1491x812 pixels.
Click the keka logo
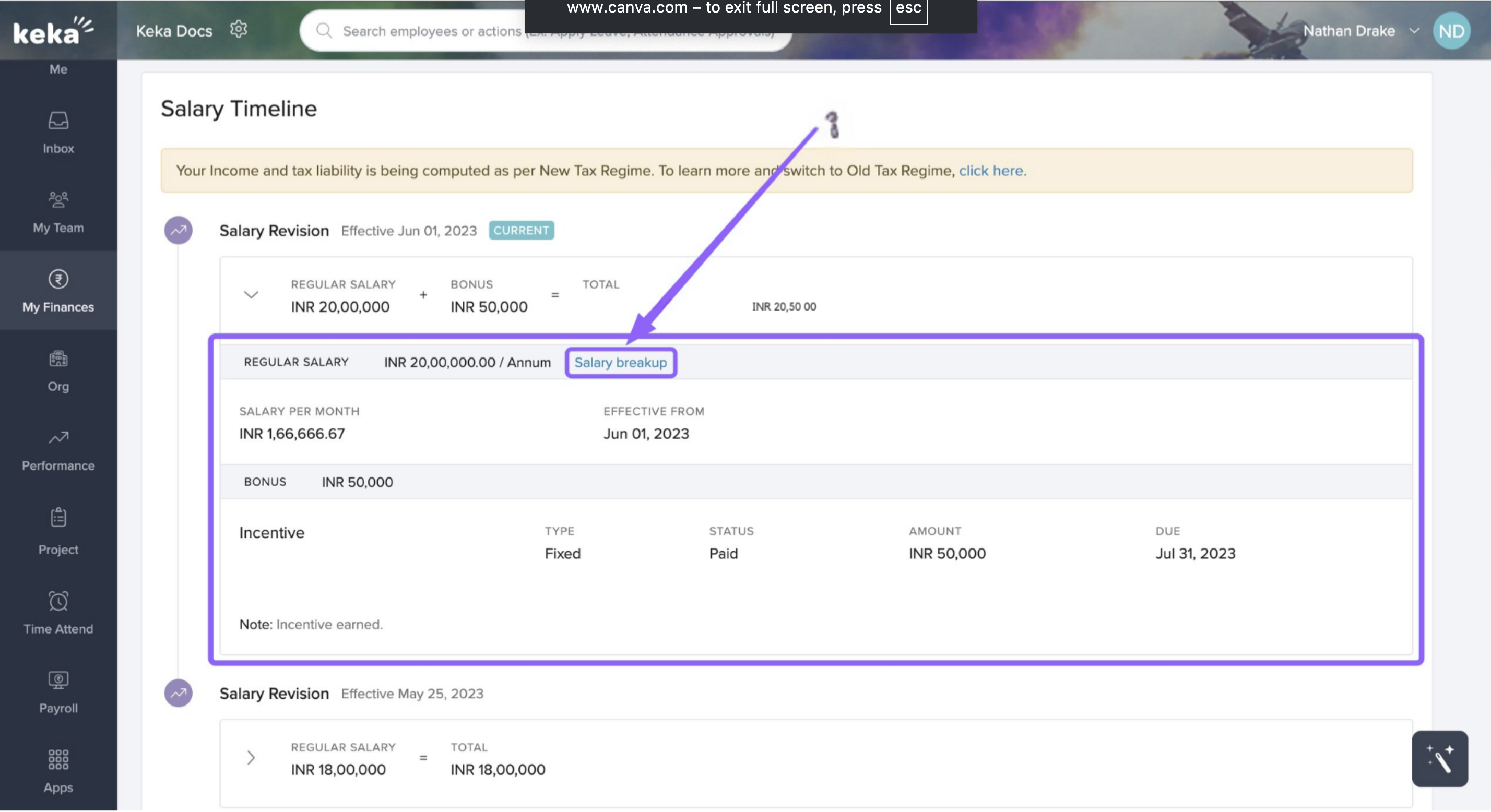[x=52, y=31]
